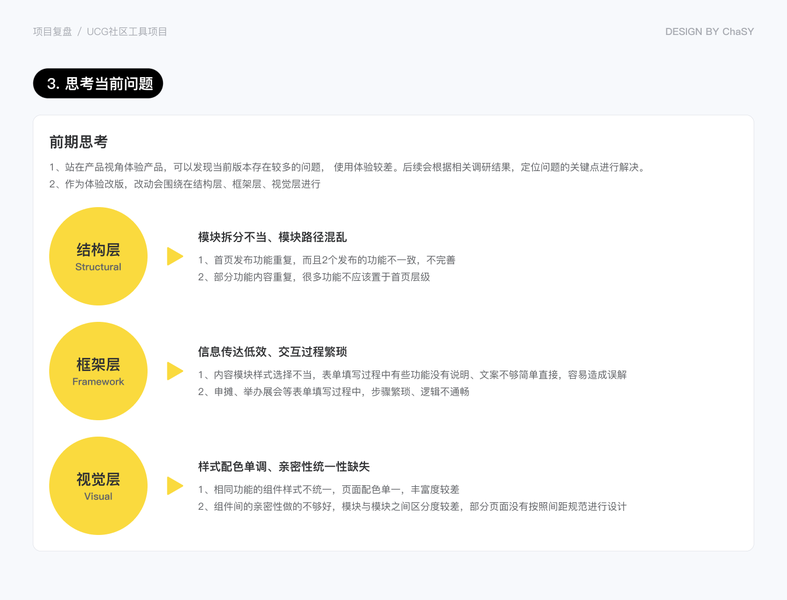Click the line starting 1、站在产品视角体验产品

coord(348,167)
